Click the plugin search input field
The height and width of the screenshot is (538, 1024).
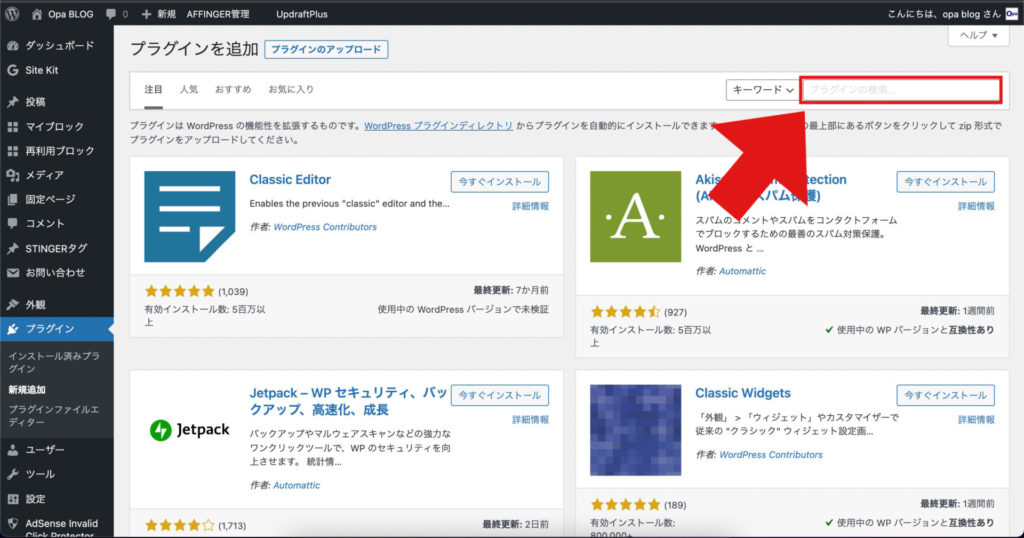900,90
